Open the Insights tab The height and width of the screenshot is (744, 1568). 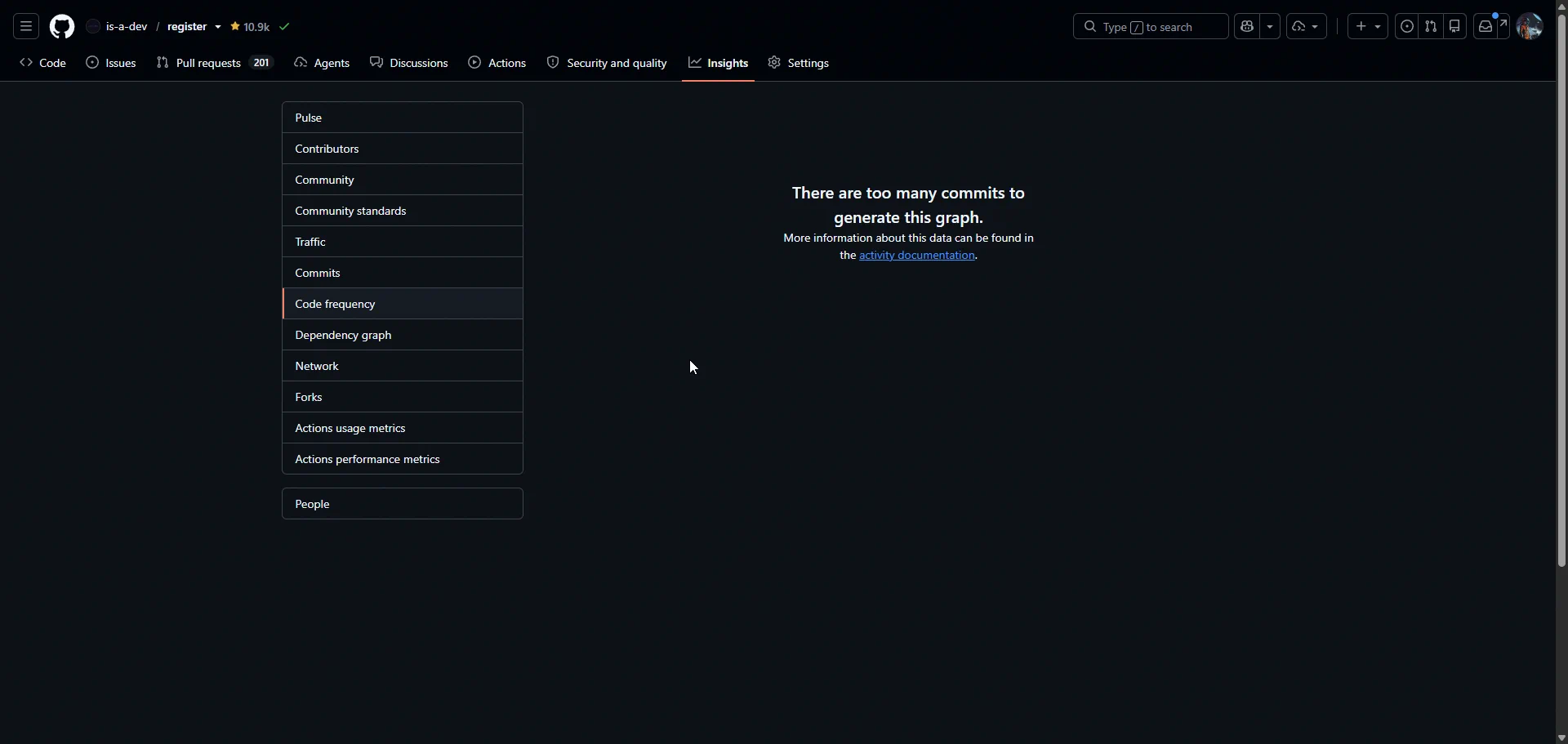click(x=718, y=63)
